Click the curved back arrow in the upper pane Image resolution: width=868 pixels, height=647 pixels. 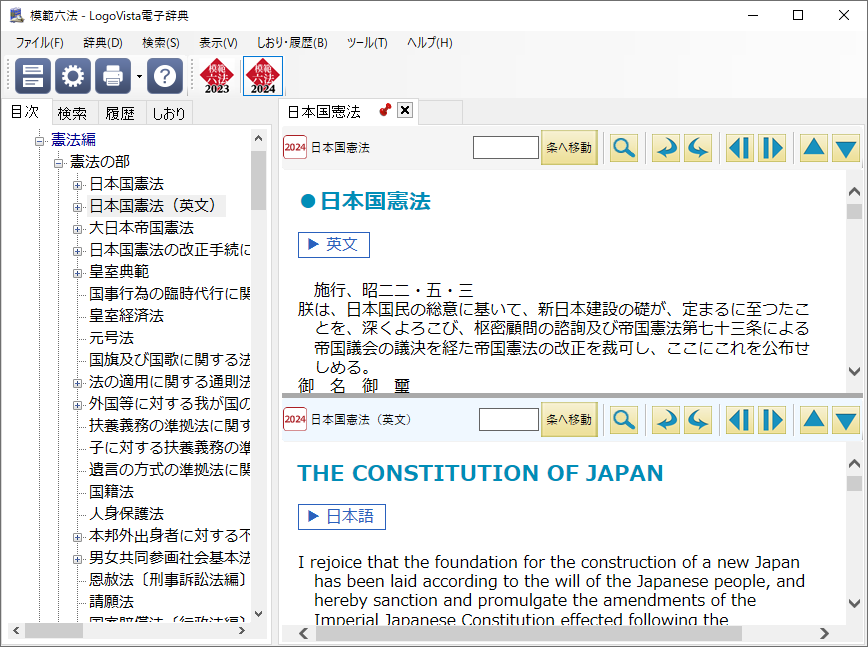pyautogui.click(x=698, y=148)
